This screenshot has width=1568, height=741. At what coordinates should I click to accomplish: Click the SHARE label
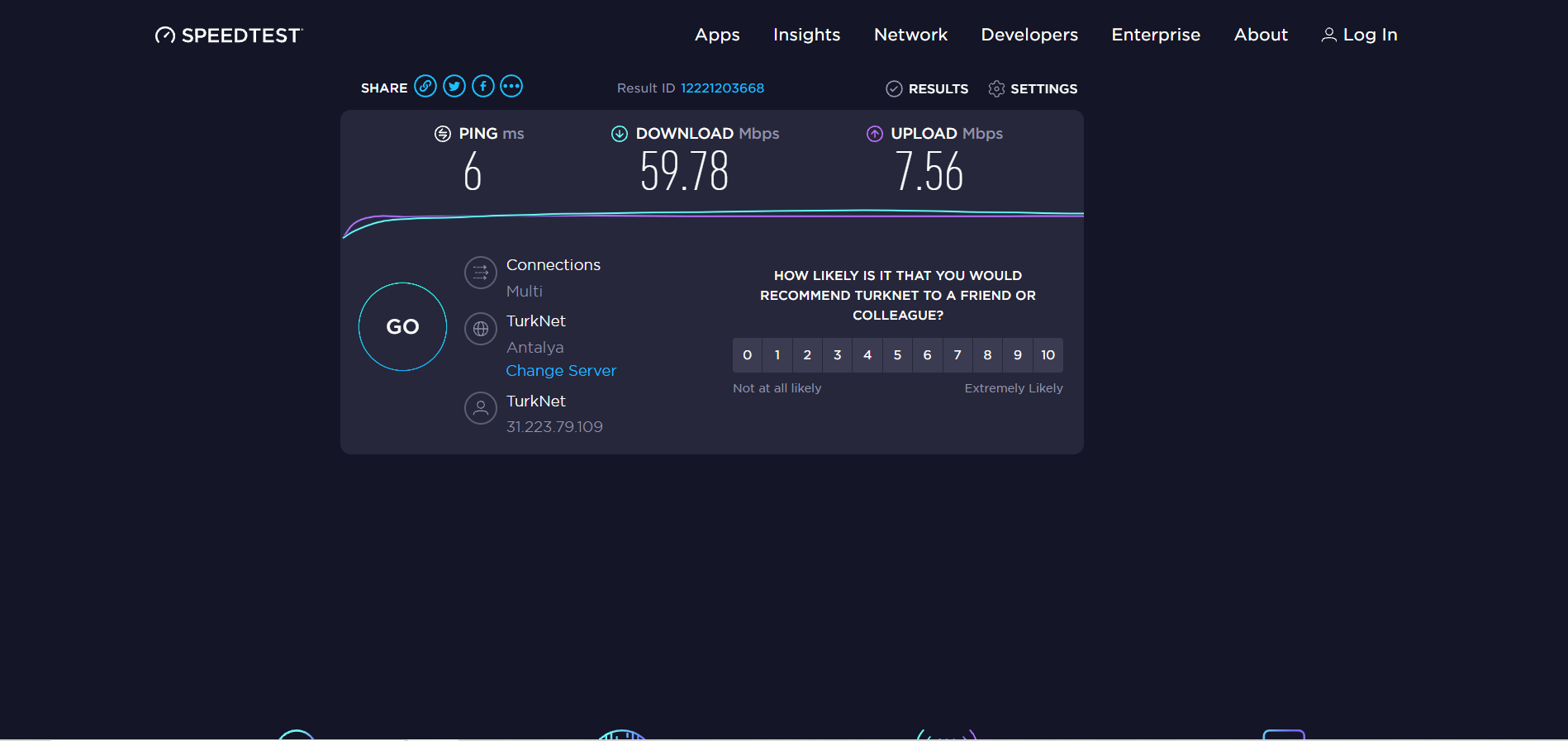384,88
